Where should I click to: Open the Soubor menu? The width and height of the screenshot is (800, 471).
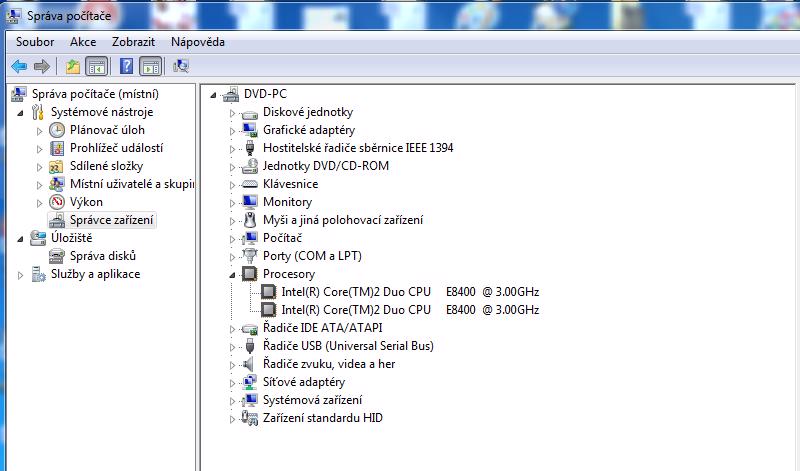35,42
